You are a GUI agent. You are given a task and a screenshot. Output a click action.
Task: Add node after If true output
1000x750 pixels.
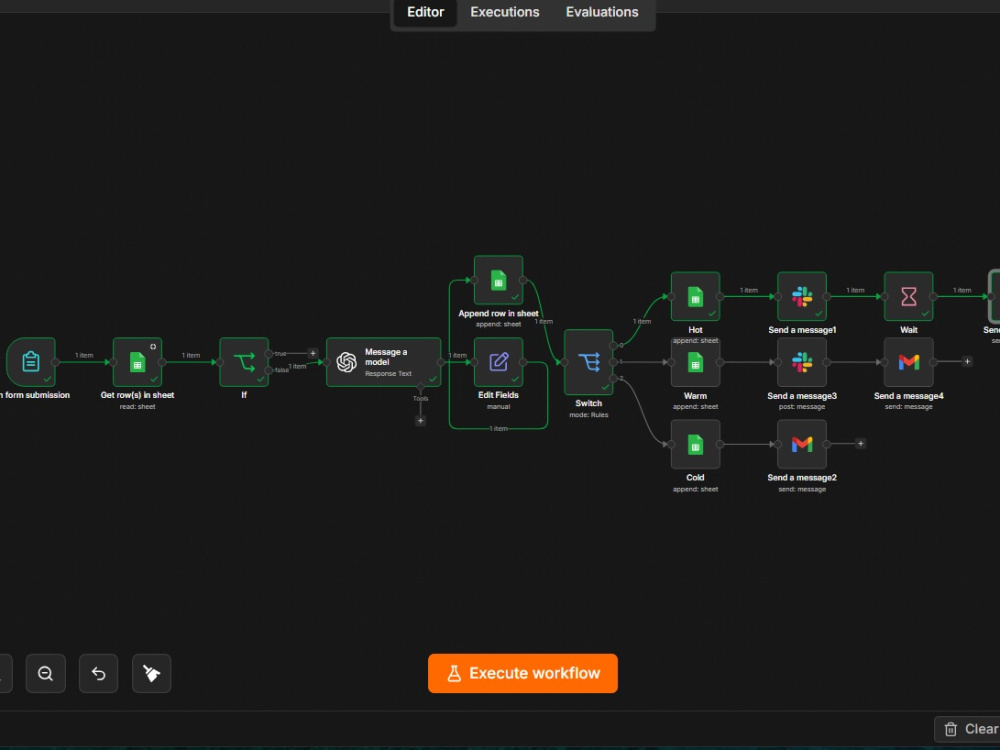(x=312, y=353)
